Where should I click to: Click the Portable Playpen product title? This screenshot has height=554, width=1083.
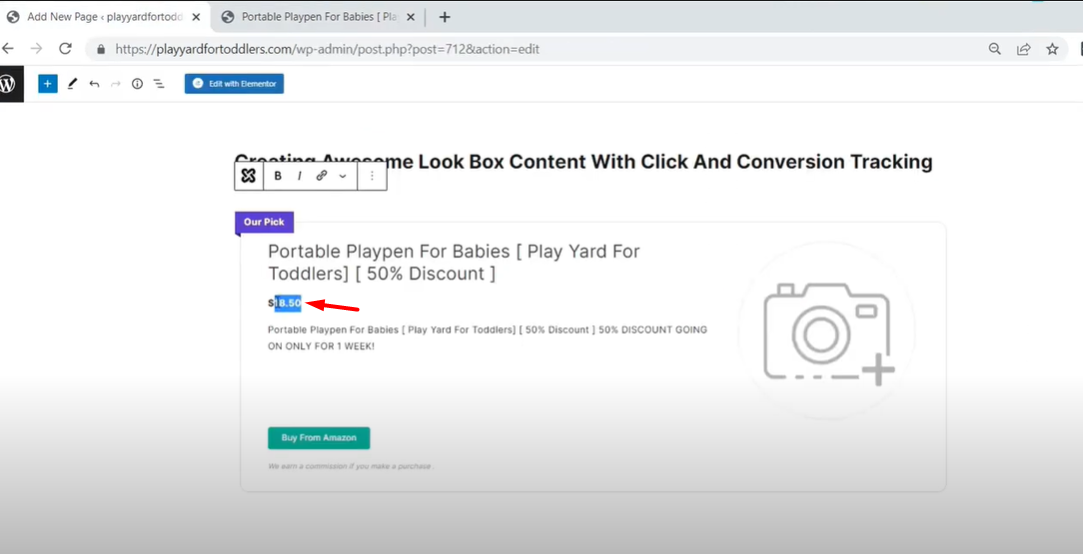[x=454, y=262]
